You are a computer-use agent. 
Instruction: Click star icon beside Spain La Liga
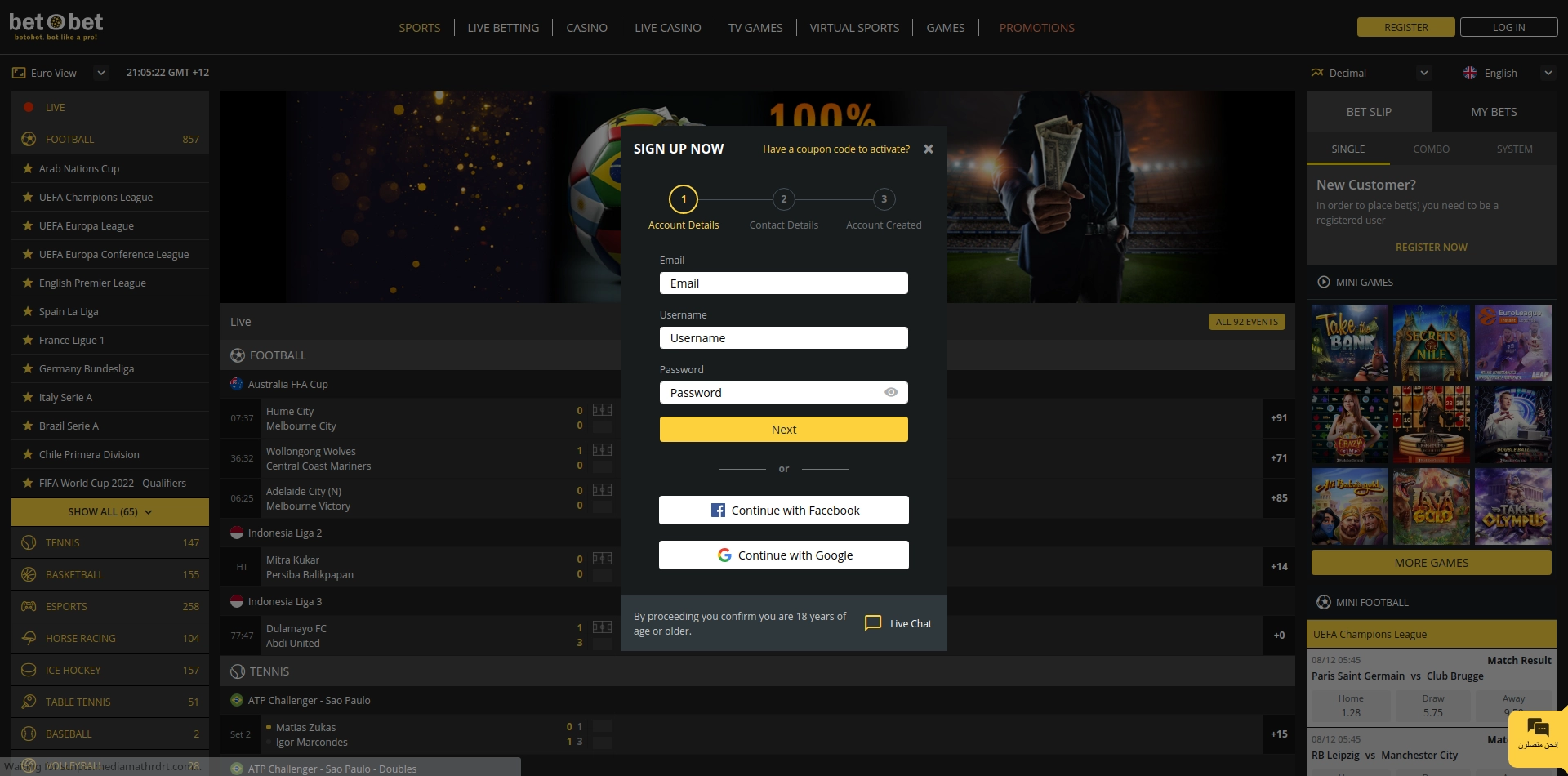(28, 311)
